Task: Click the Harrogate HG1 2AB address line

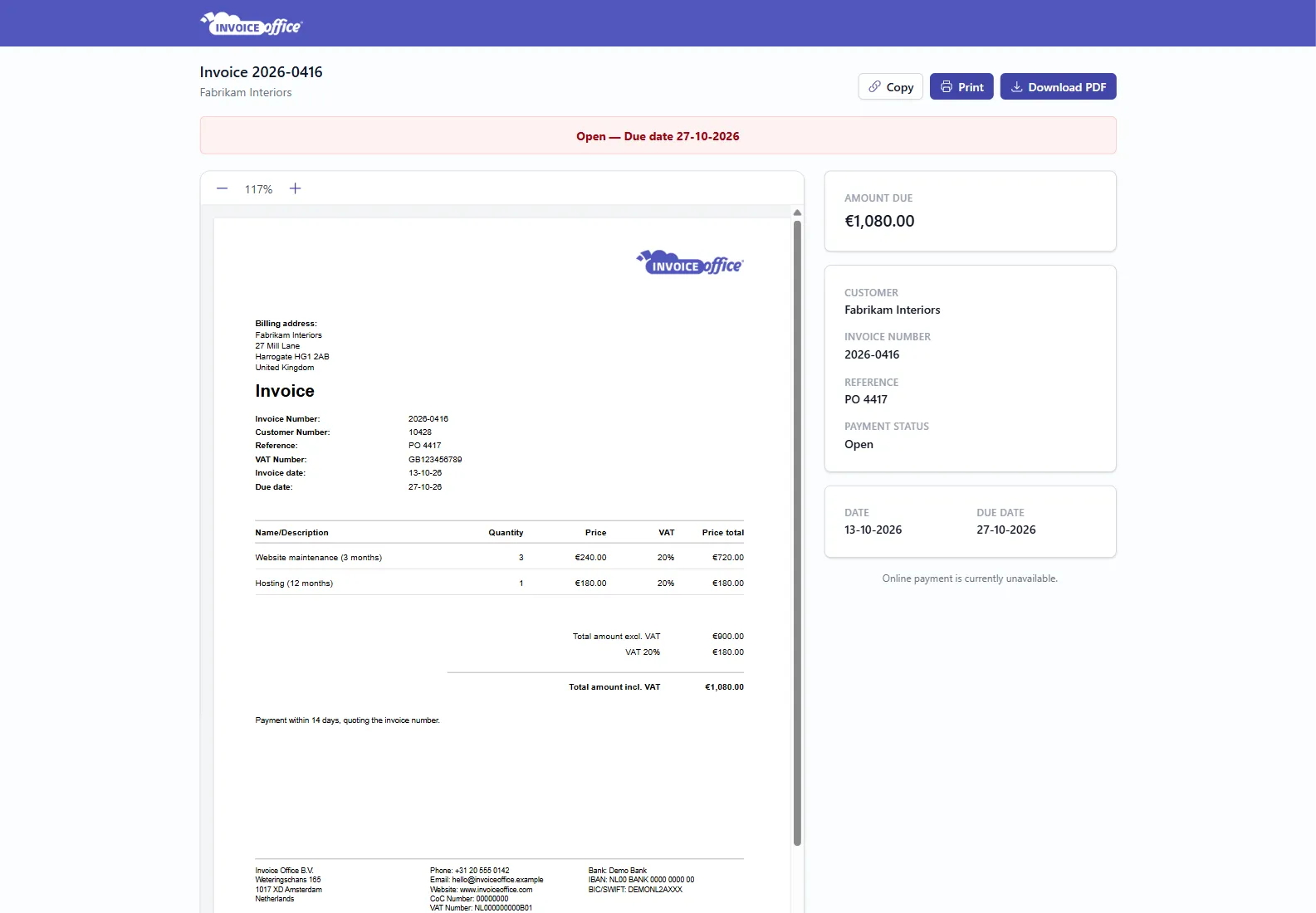Action: (x=292, y=357)
